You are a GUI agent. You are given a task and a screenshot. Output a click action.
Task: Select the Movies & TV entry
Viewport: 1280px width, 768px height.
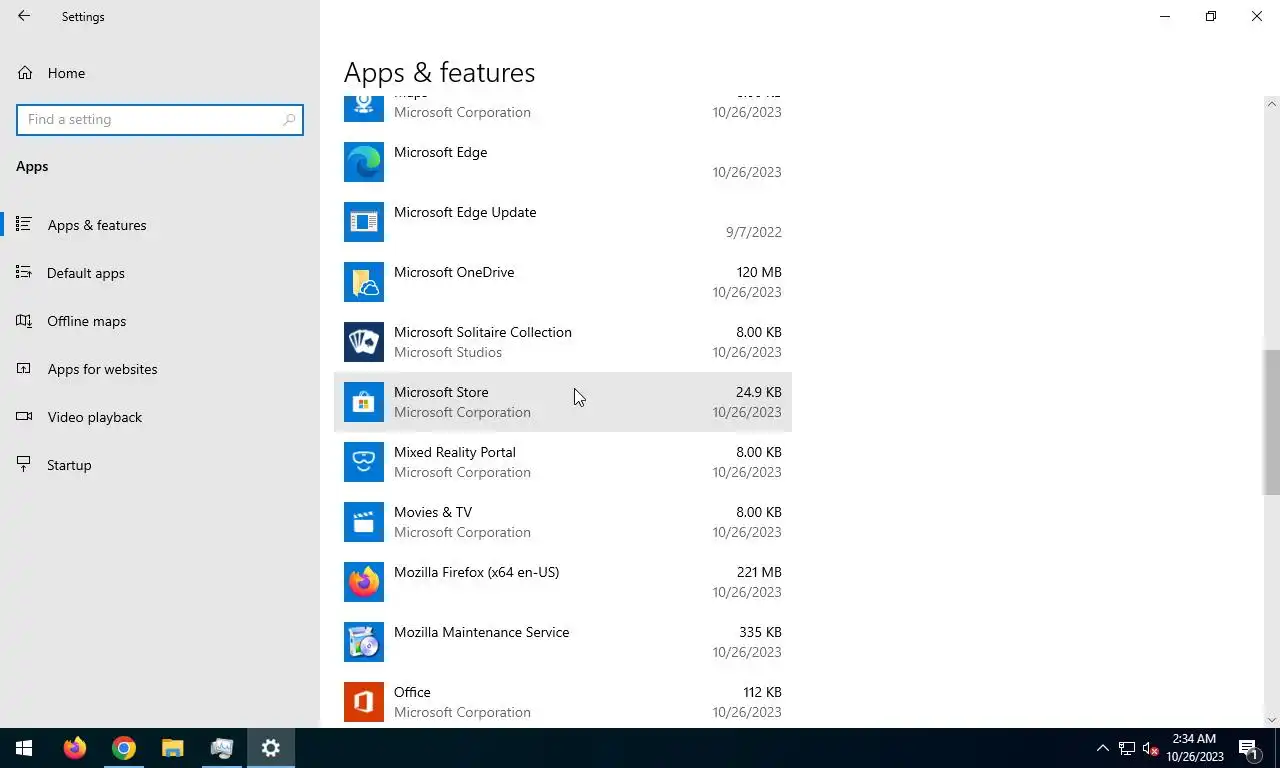(563, 522)
